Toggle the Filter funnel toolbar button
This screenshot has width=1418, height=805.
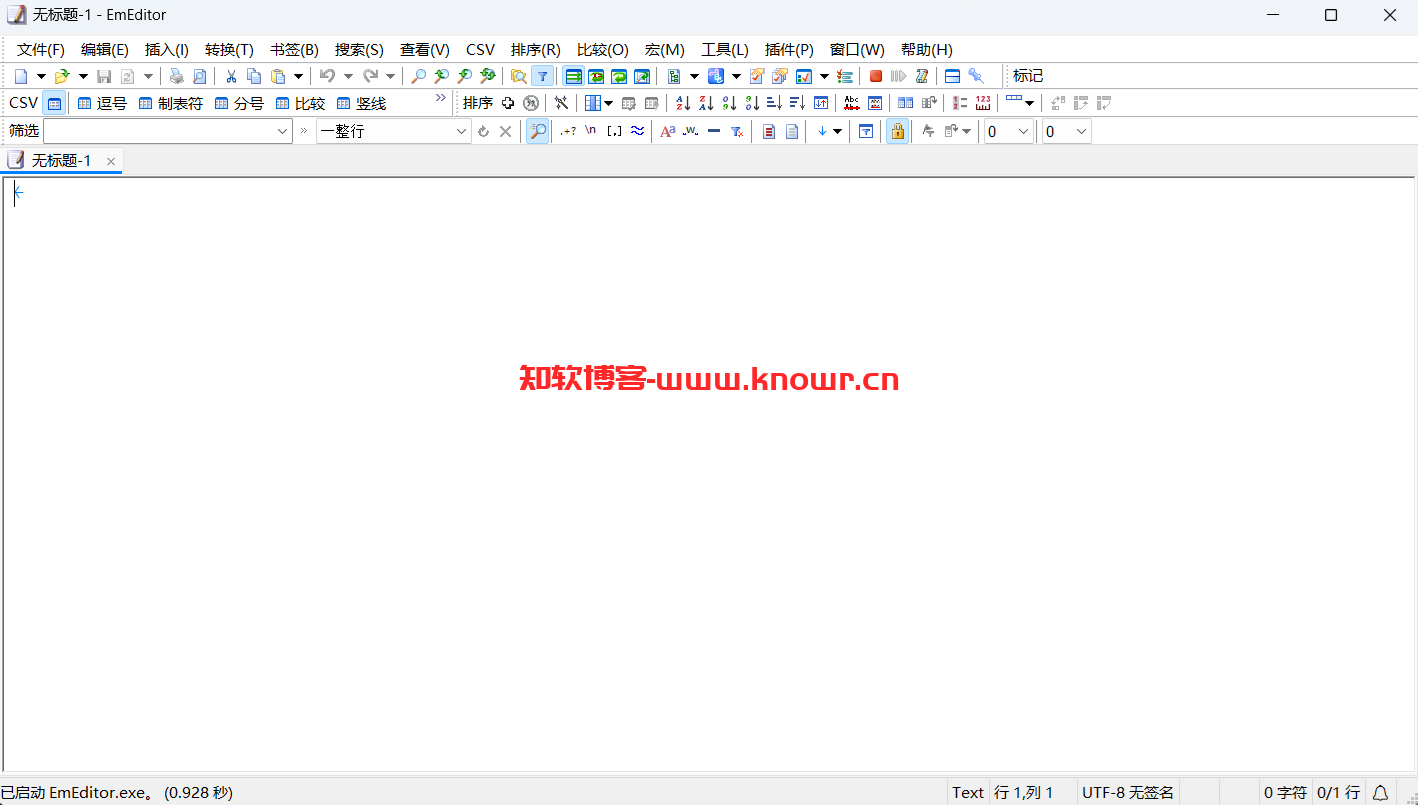point(542,76)
